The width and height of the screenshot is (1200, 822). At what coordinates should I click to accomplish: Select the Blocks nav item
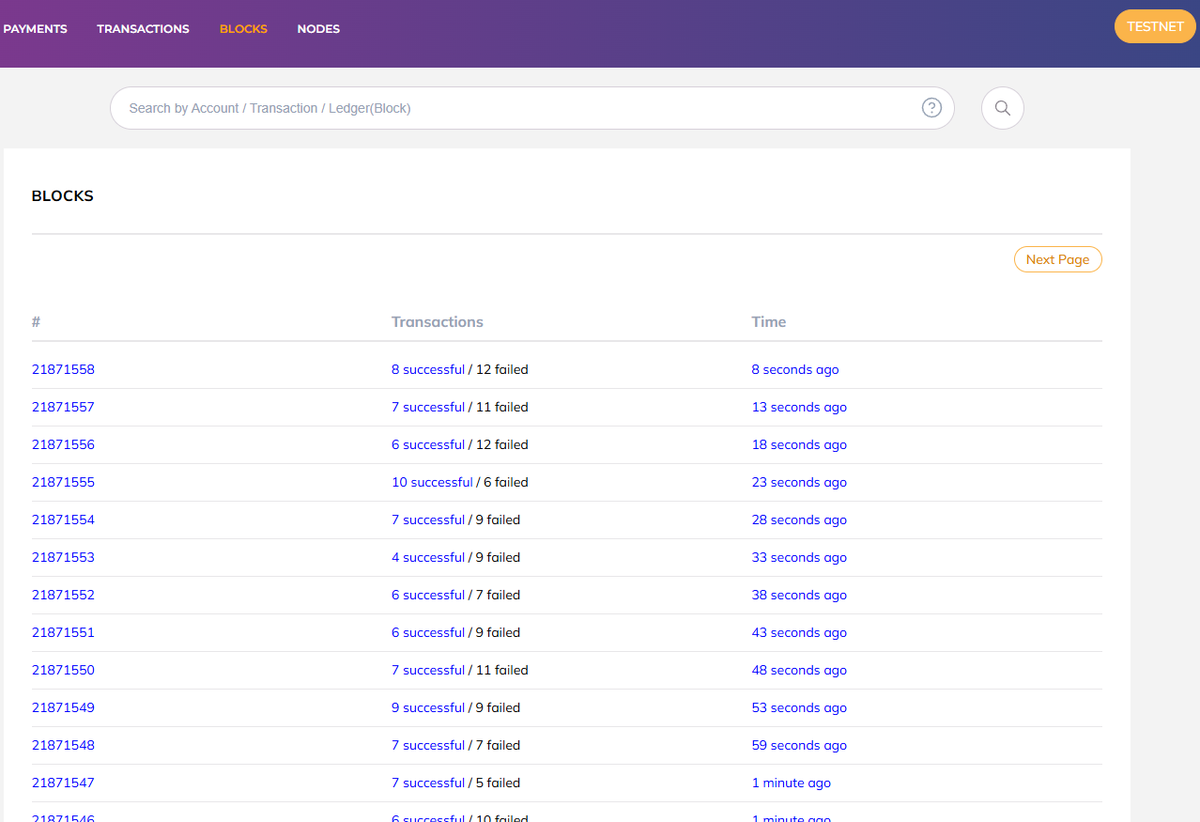[243, 29]
